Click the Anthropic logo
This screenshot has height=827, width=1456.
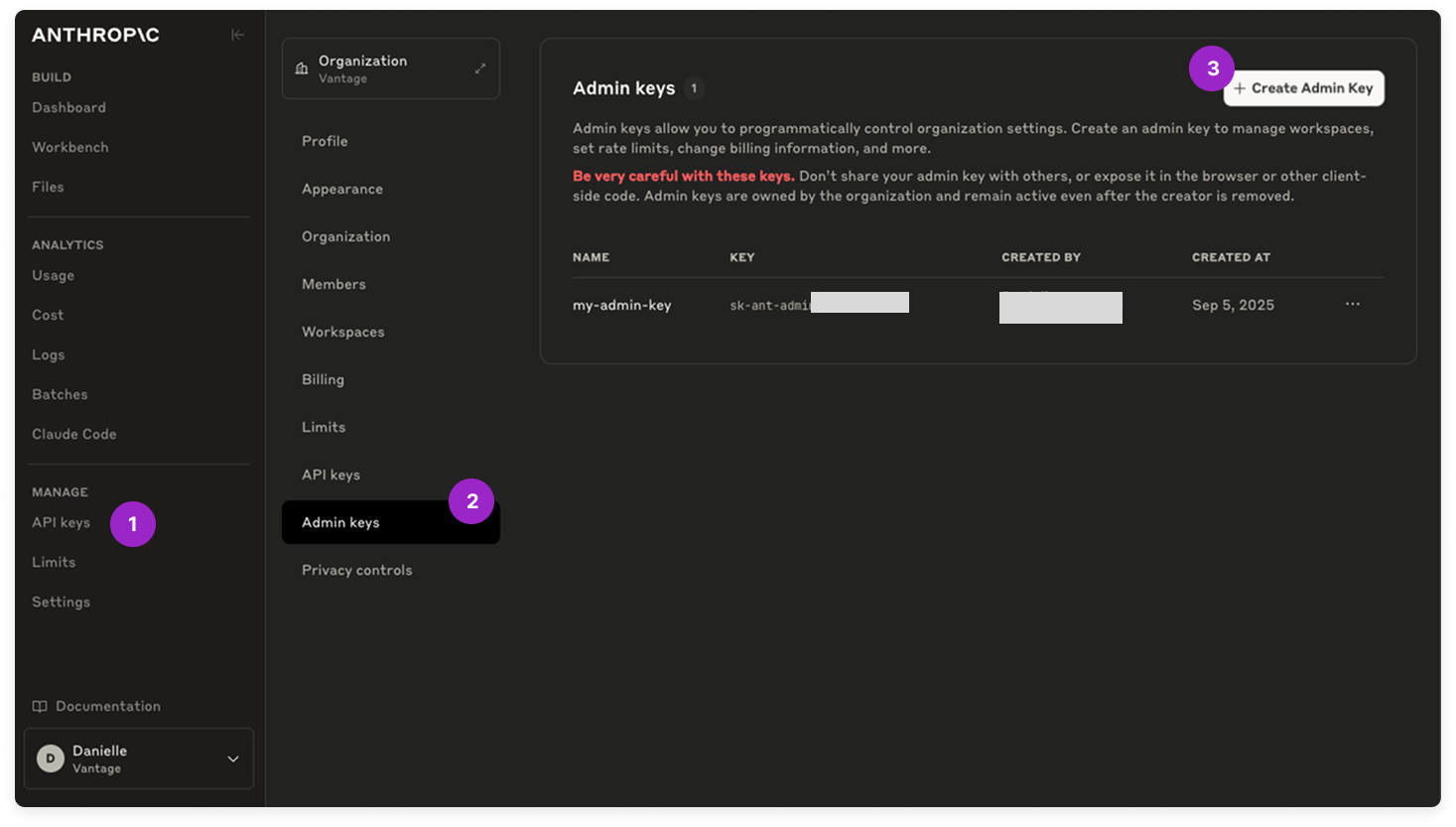tap(95, 35)
